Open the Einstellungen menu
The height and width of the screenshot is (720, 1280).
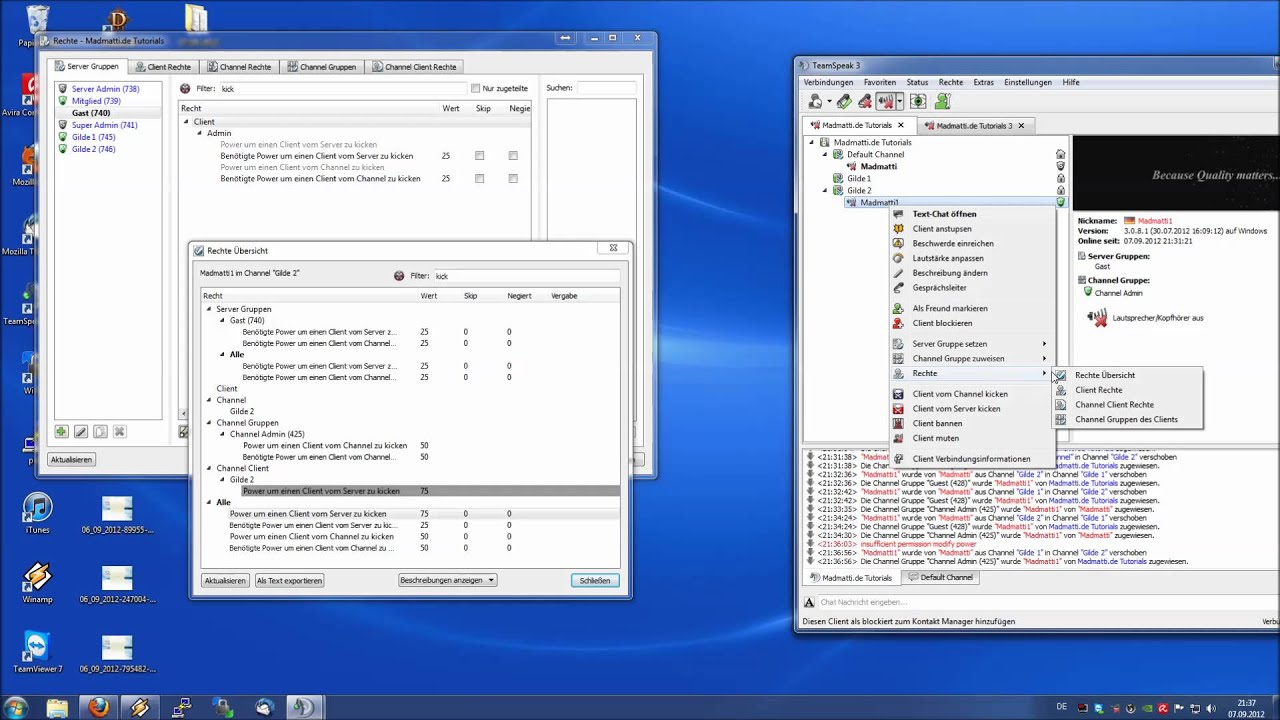(1028, 82)
